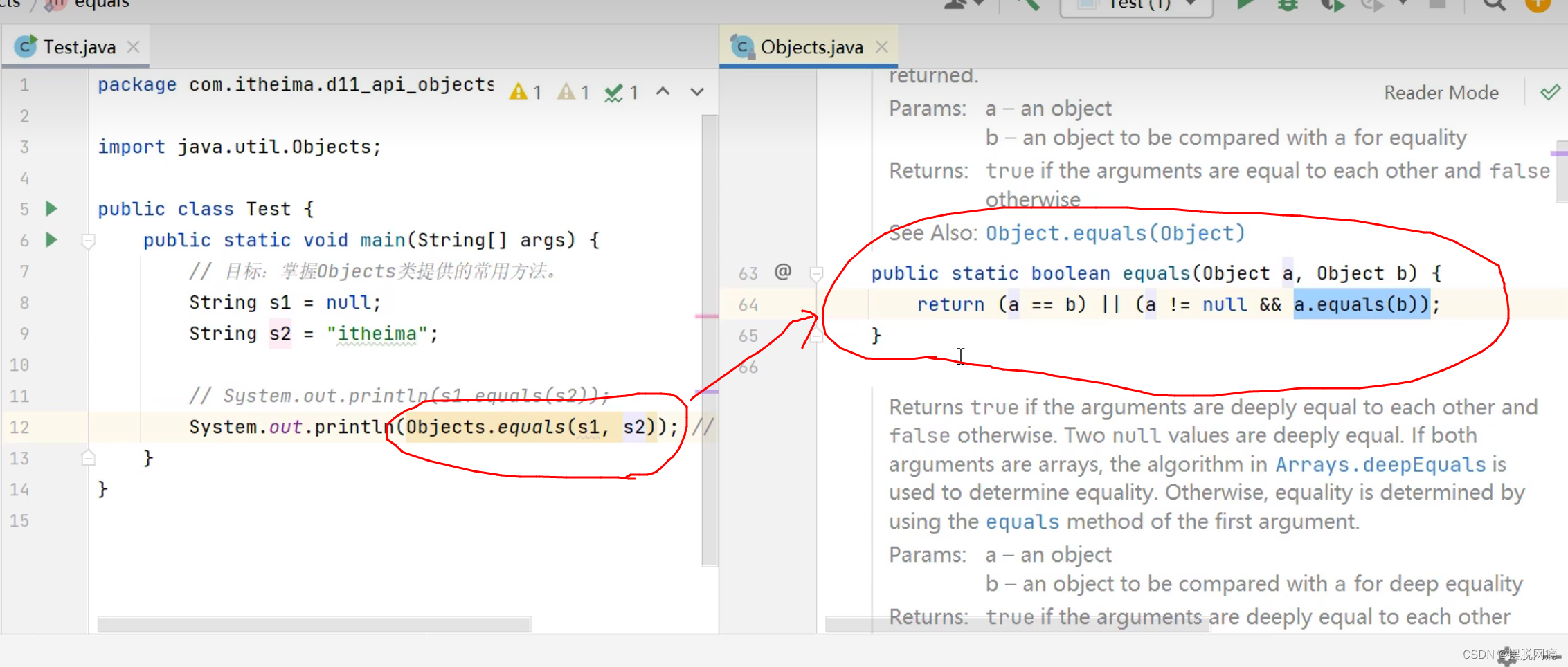Click the pink error stripe mark near line 8
The height and width of the screenshot is (667, 1568).
coord(706,316)
